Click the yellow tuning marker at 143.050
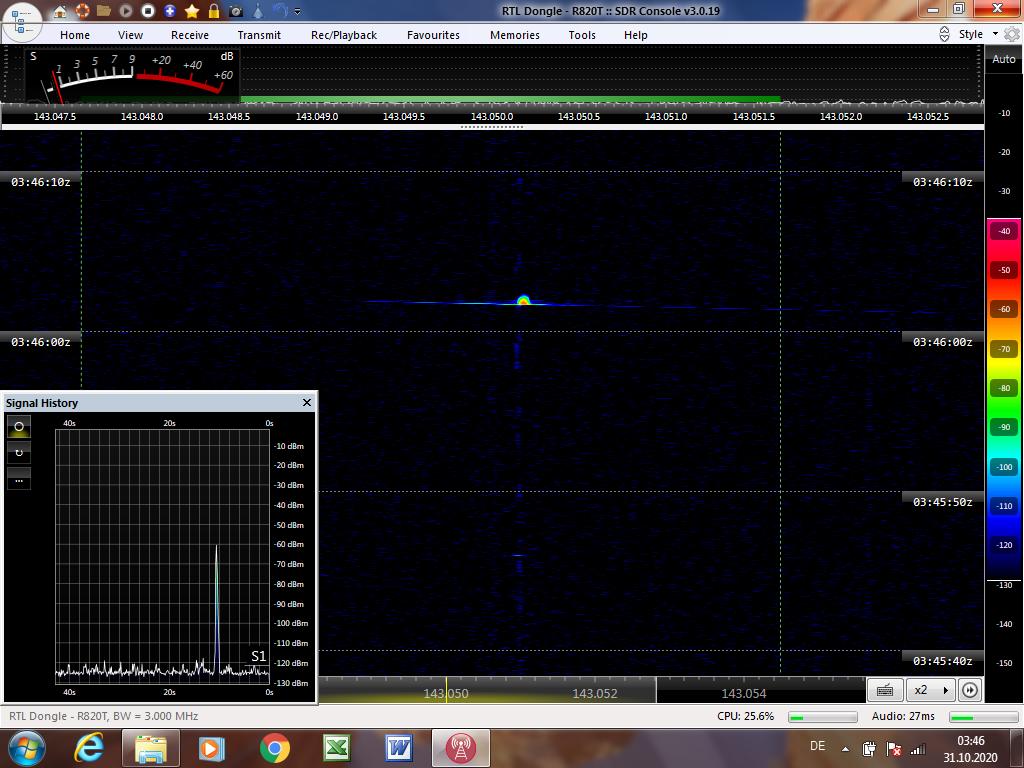Image resolution: width=1024 pixels, height=768 pixels. tap(446, 690)
